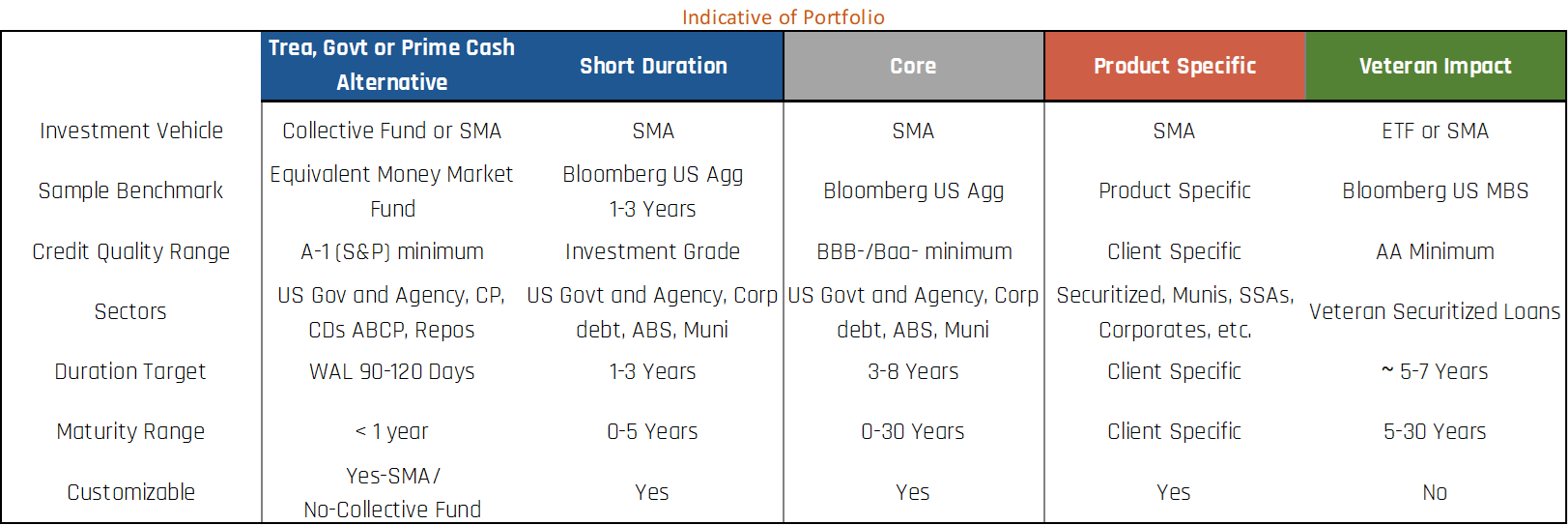Screen dimensions: 1568x525
Task: Select the 0-30 Years maturity cell
Action: (x=913, y=431)
